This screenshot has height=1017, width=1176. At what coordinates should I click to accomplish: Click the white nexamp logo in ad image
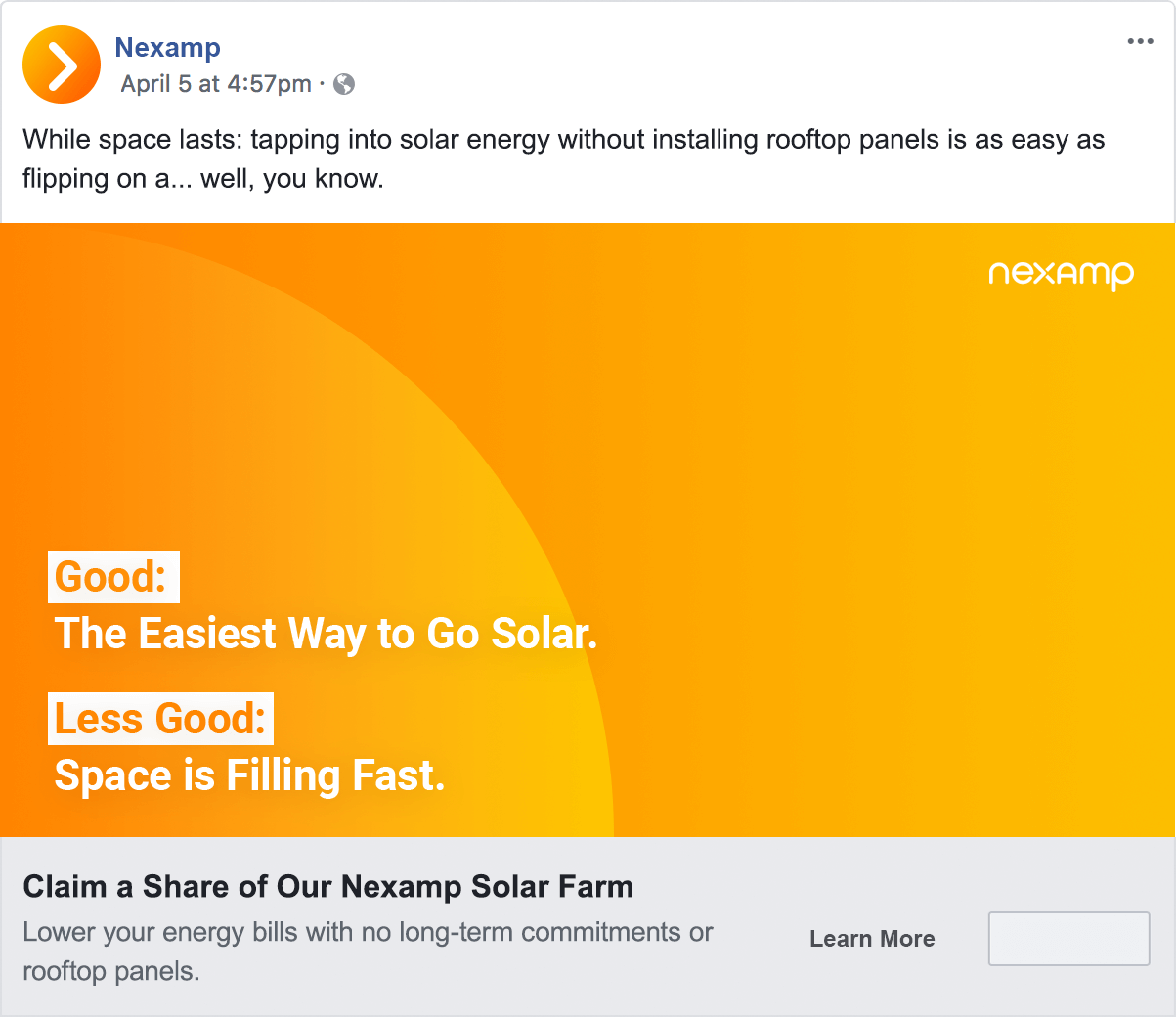1061,274
